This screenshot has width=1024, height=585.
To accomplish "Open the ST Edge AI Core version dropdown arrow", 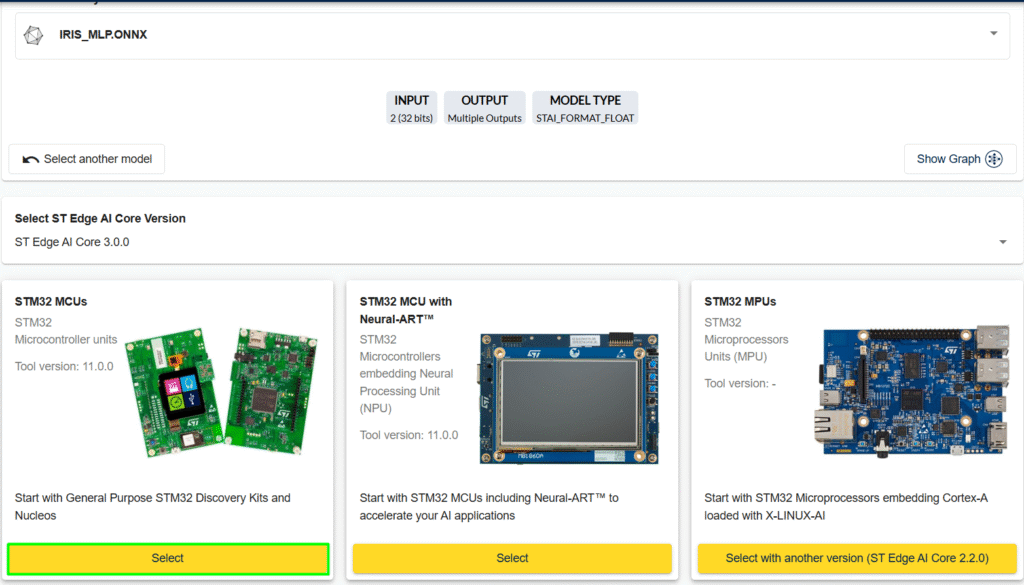I will (x=1002, y=242).
